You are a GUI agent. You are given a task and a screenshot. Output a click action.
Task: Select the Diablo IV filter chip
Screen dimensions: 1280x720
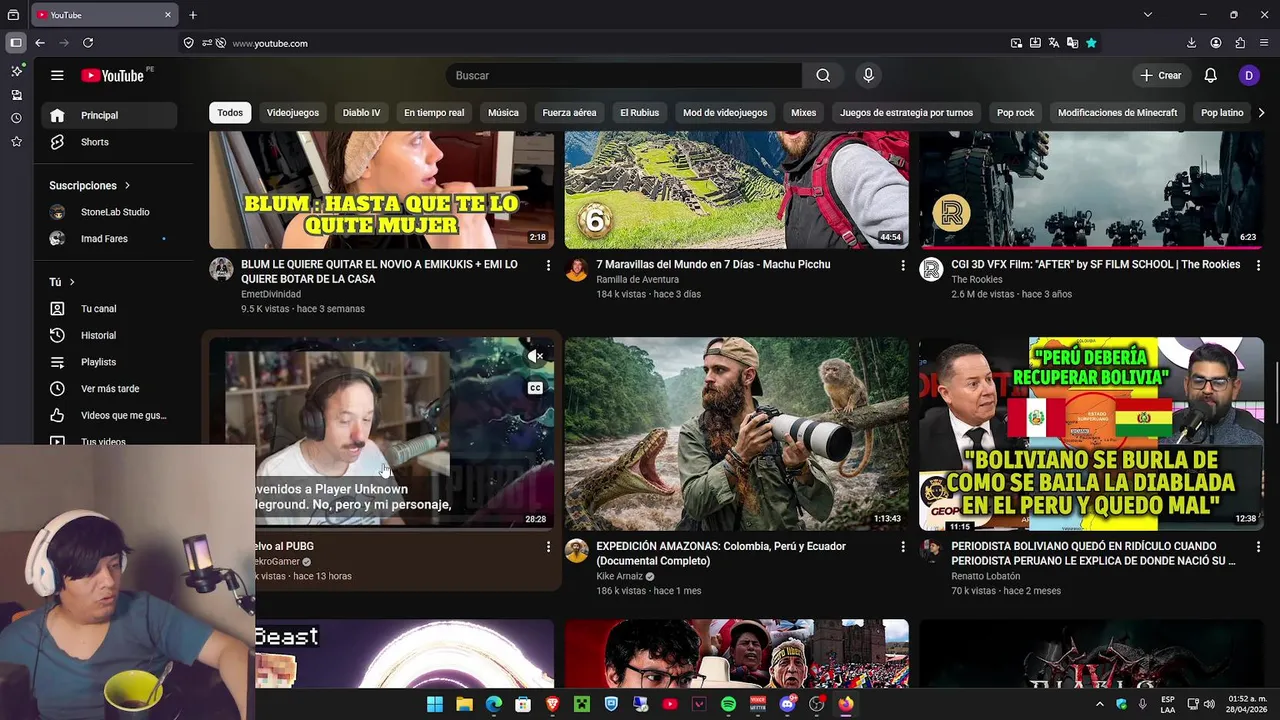361,113
